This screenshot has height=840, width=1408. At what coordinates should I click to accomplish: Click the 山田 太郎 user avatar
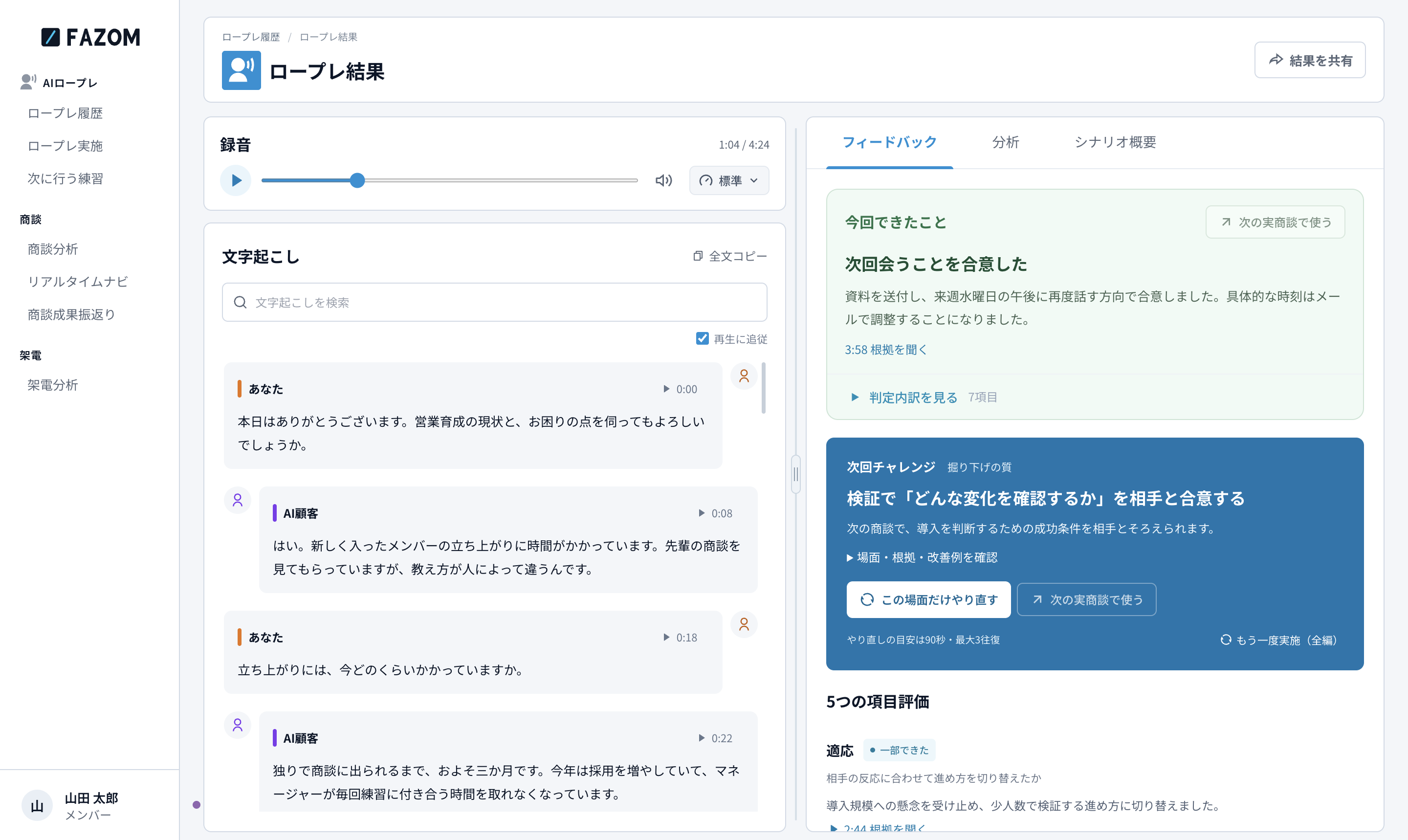[37, 806]
